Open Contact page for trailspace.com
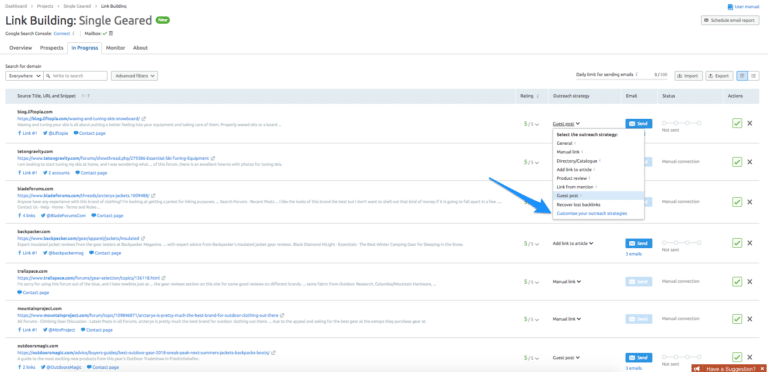The height and width of the screenshot is (372, 768). pos(33,293)
